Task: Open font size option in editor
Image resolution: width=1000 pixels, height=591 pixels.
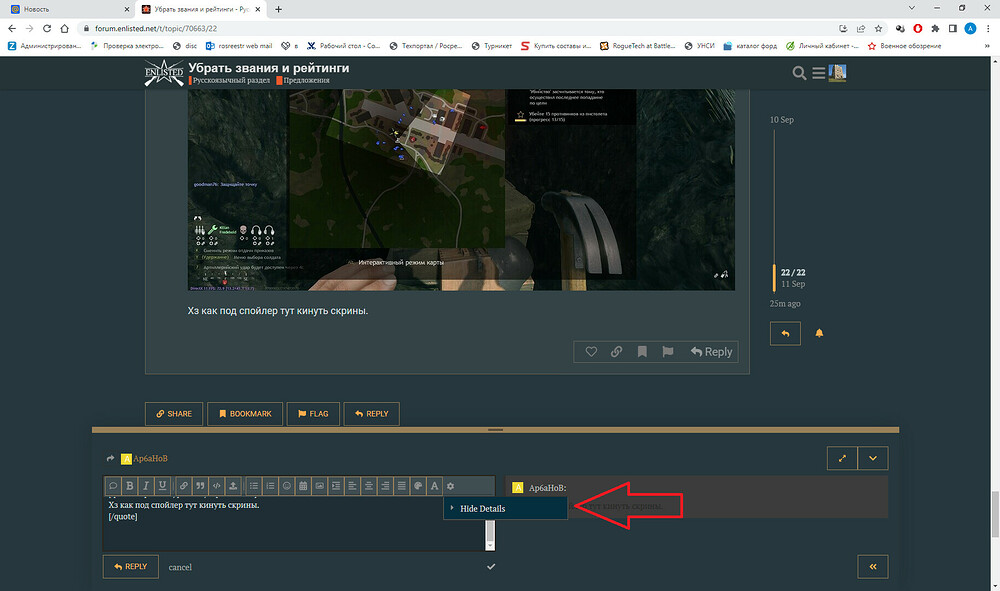Action: tap(434, 486)
